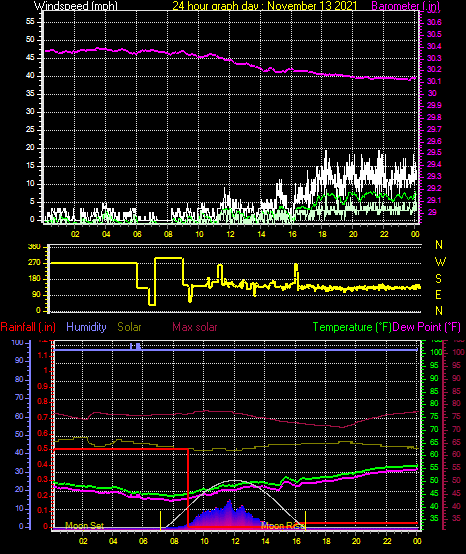Click the 12 hour tick on wind graph
Image resolution: width=466 pixels, height=554 pixels.
coord(230,234)
